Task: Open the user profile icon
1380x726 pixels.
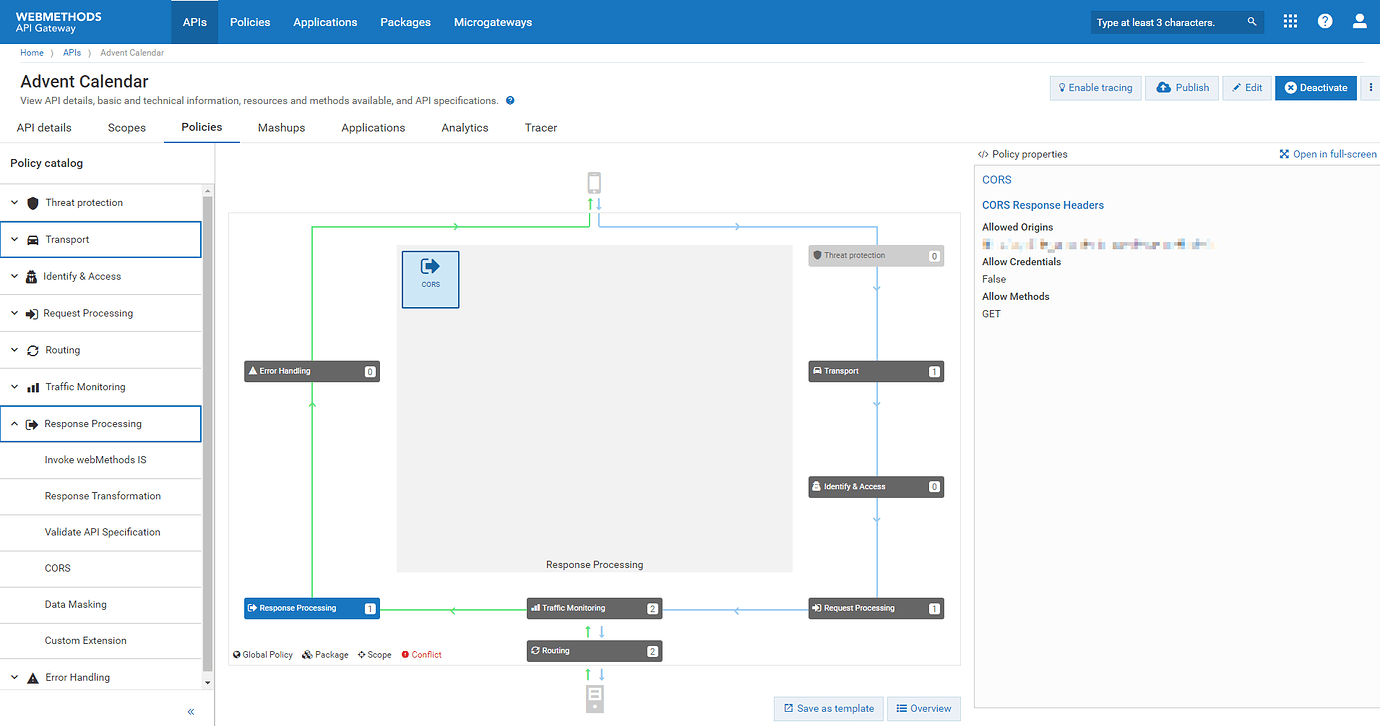Action: (x=1359, y=21)
